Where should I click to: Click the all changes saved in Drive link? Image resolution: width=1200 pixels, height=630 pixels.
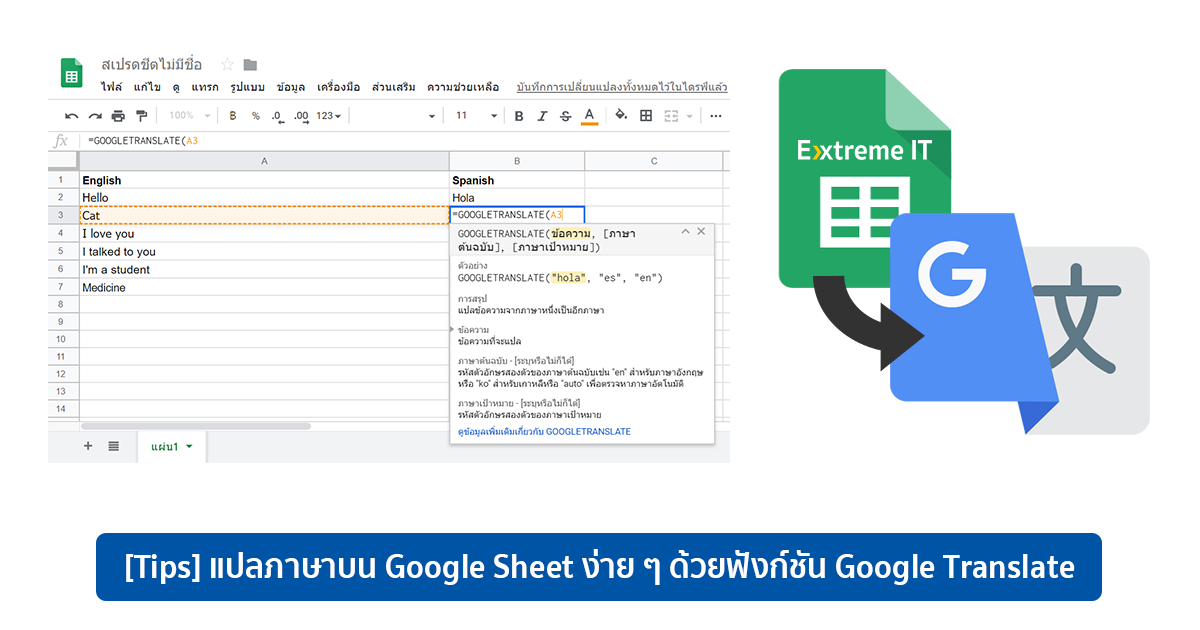pos(622,87)
